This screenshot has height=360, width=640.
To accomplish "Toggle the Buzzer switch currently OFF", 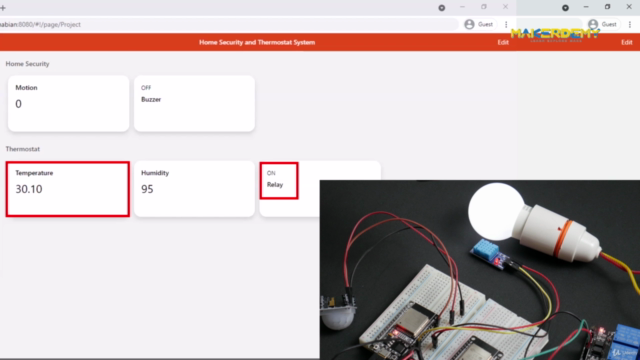I will tap(194, 103).
